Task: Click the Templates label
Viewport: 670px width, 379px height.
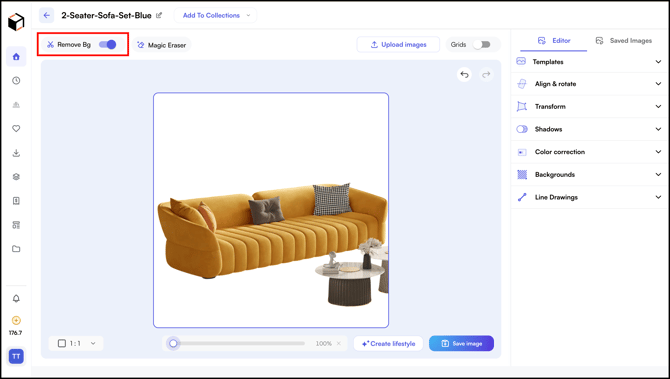Action: tap(548, 62)
